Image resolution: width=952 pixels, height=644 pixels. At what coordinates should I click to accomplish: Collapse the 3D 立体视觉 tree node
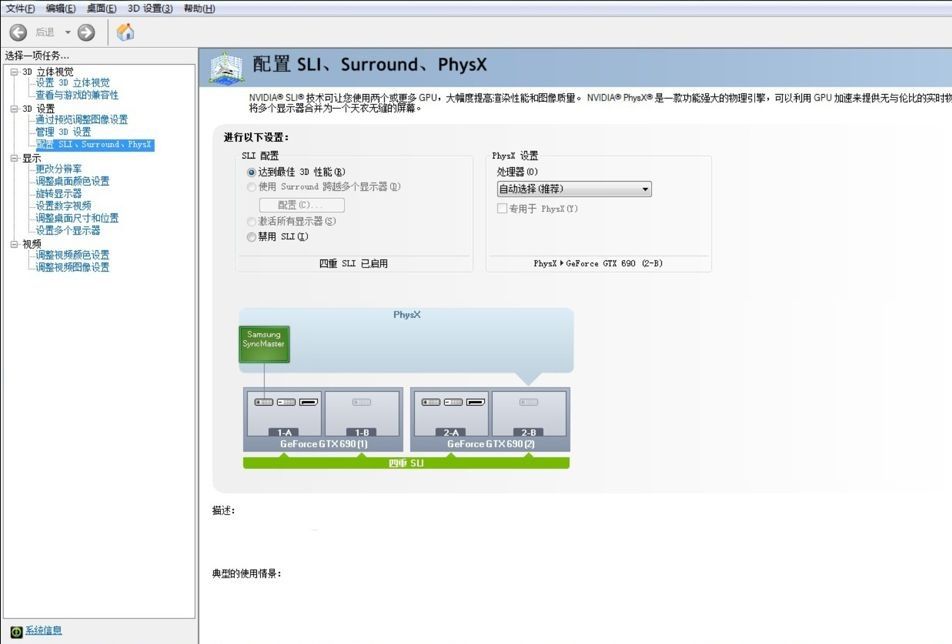(x=14, y=72)
